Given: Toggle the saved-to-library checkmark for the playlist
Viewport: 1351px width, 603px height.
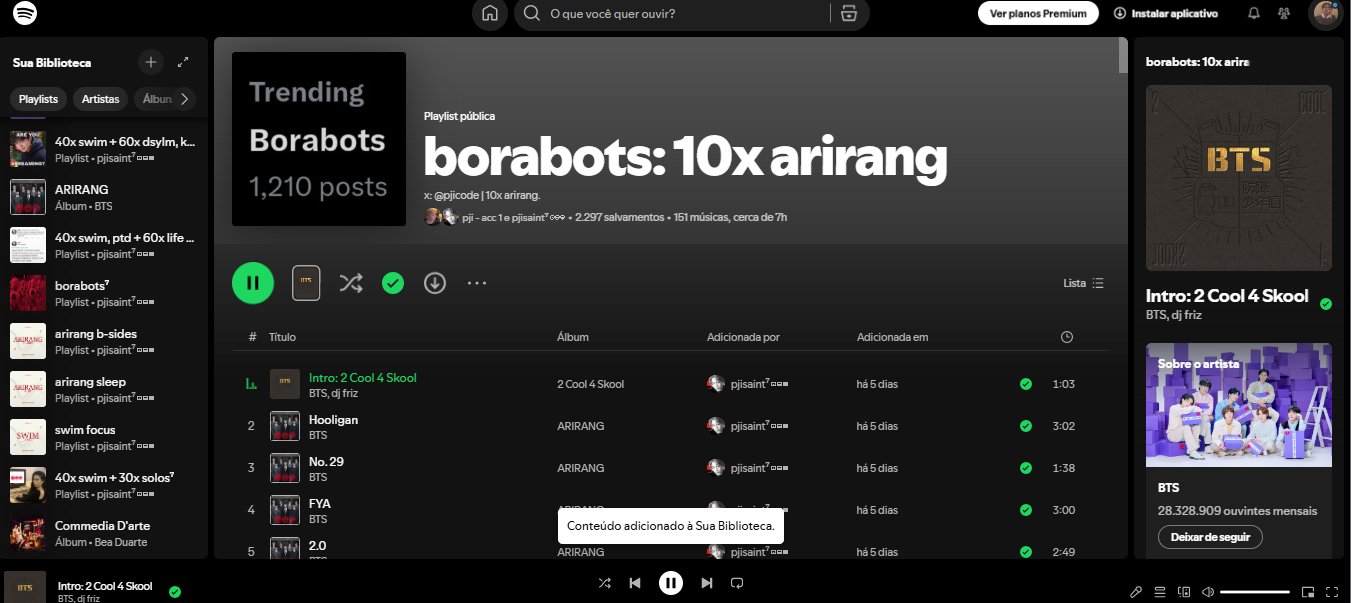Looking at the screenshot, I should [393, 283].
